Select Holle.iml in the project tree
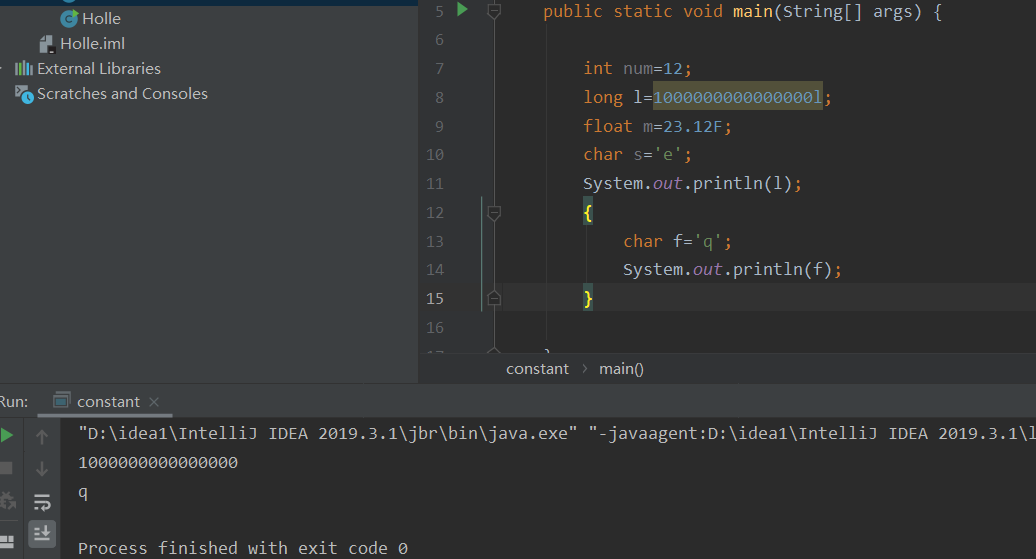The image size is (1036, 559). pos(92,44)
